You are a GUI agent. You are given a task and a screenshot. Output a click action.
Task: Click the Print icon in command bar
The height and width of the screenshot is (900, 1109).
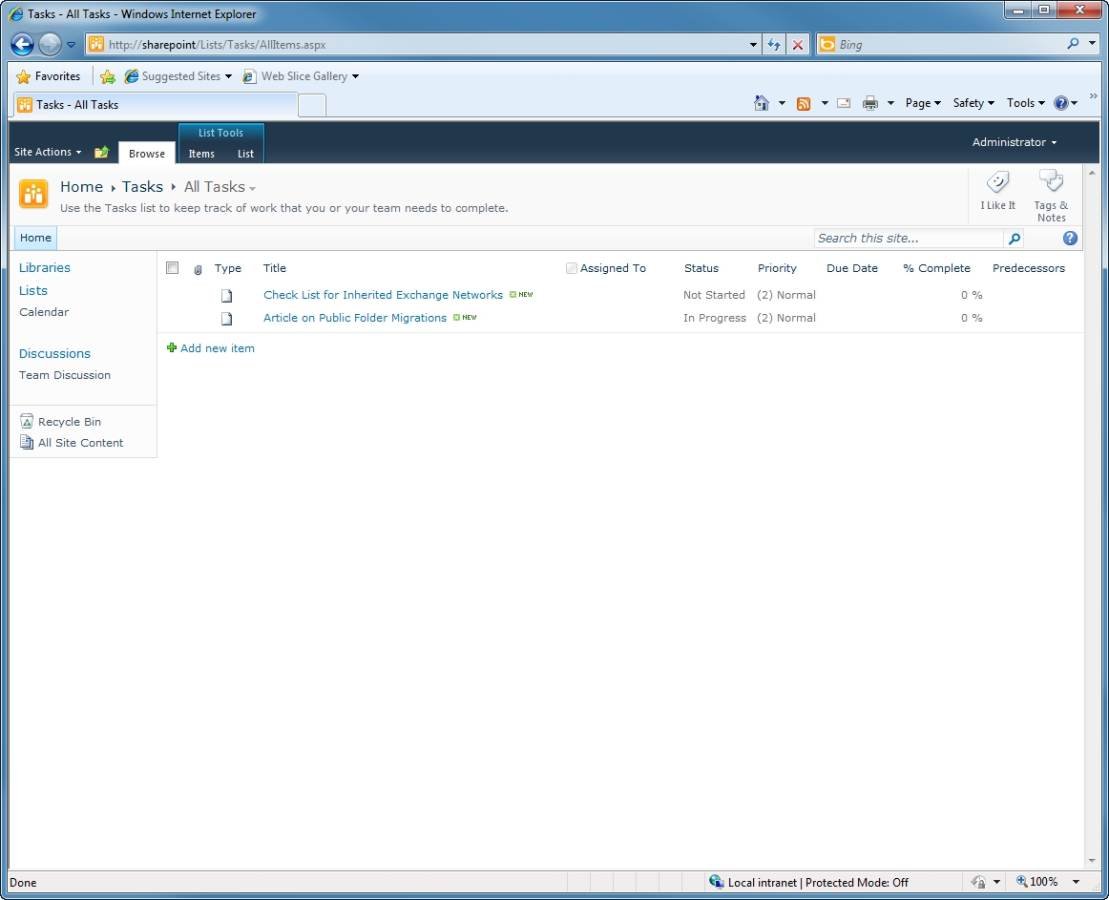[870, 103]
